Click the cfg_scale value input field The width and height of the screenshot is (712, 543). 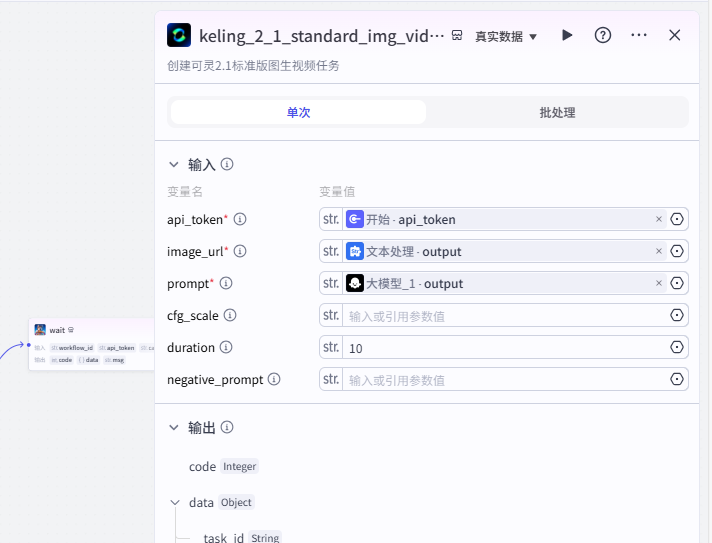505,316
